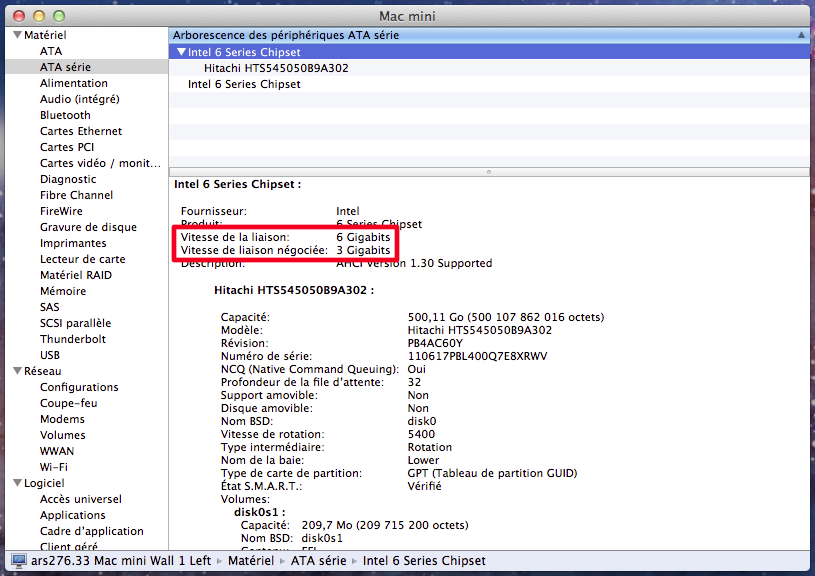Click the Matériel heading in the sidebar

[45, 35]
